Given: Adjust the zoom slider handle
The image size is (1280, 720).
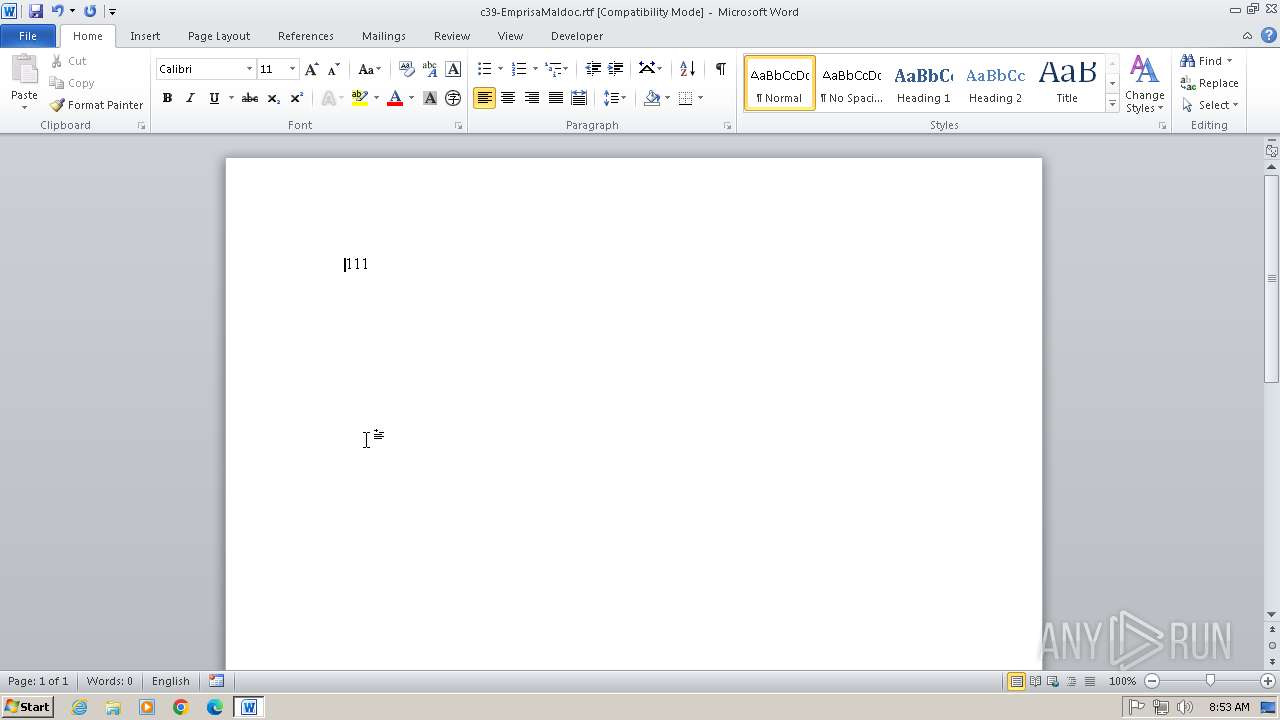Looking at the screenshot, I should tap(1210, 681).
